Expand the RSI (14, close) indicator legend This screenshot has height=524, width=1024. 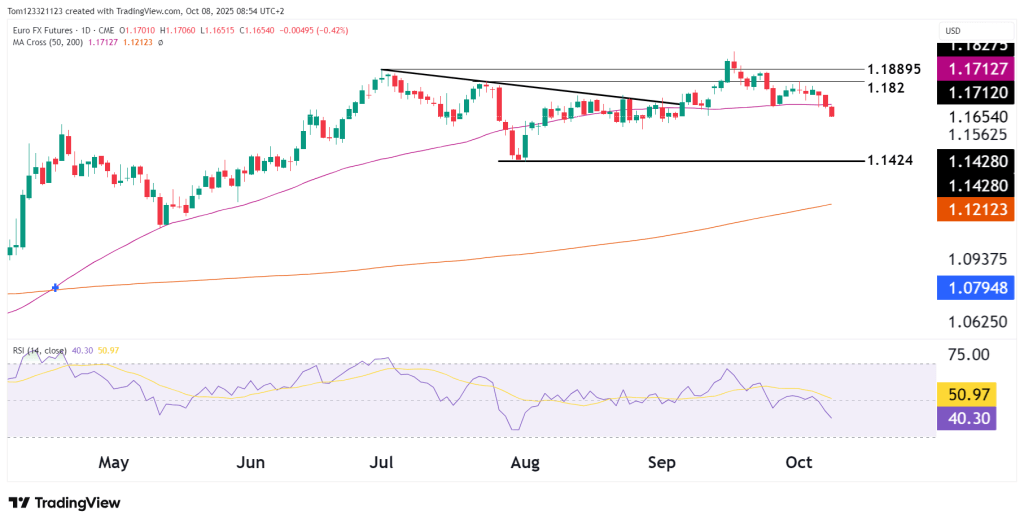coord(40,350)
